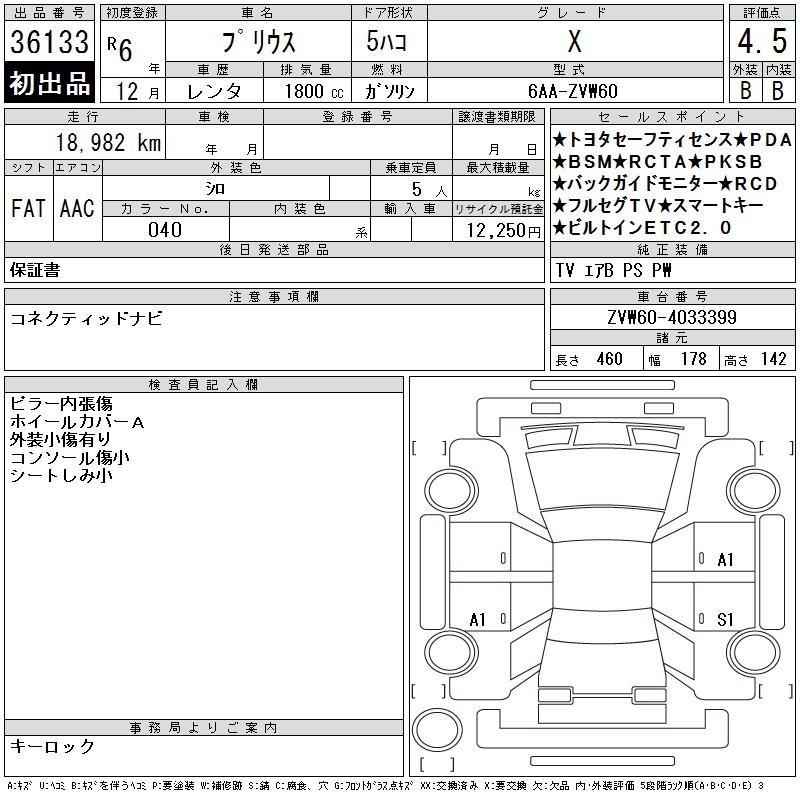Click the car name プリウス
This screenshot has height=800, width=800.
(x=258, y=42)
